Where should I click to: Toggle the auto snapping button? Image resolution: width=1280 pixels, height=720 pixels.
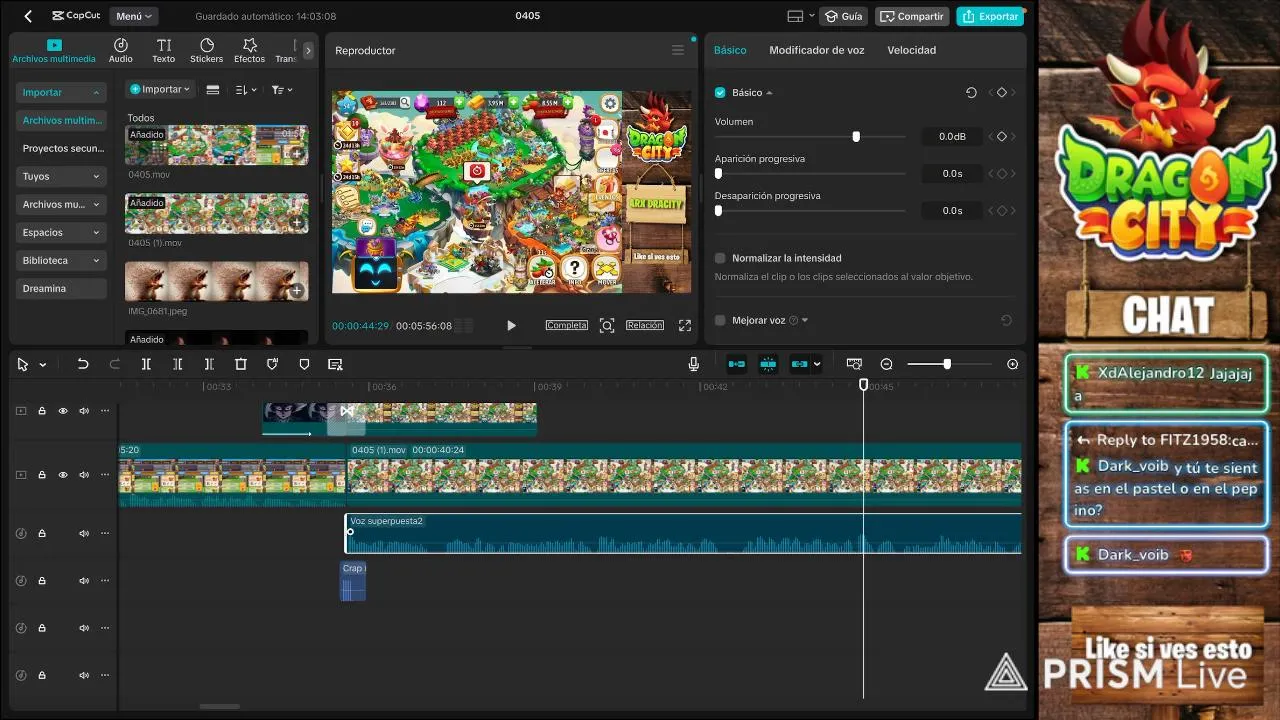point(768,364)
